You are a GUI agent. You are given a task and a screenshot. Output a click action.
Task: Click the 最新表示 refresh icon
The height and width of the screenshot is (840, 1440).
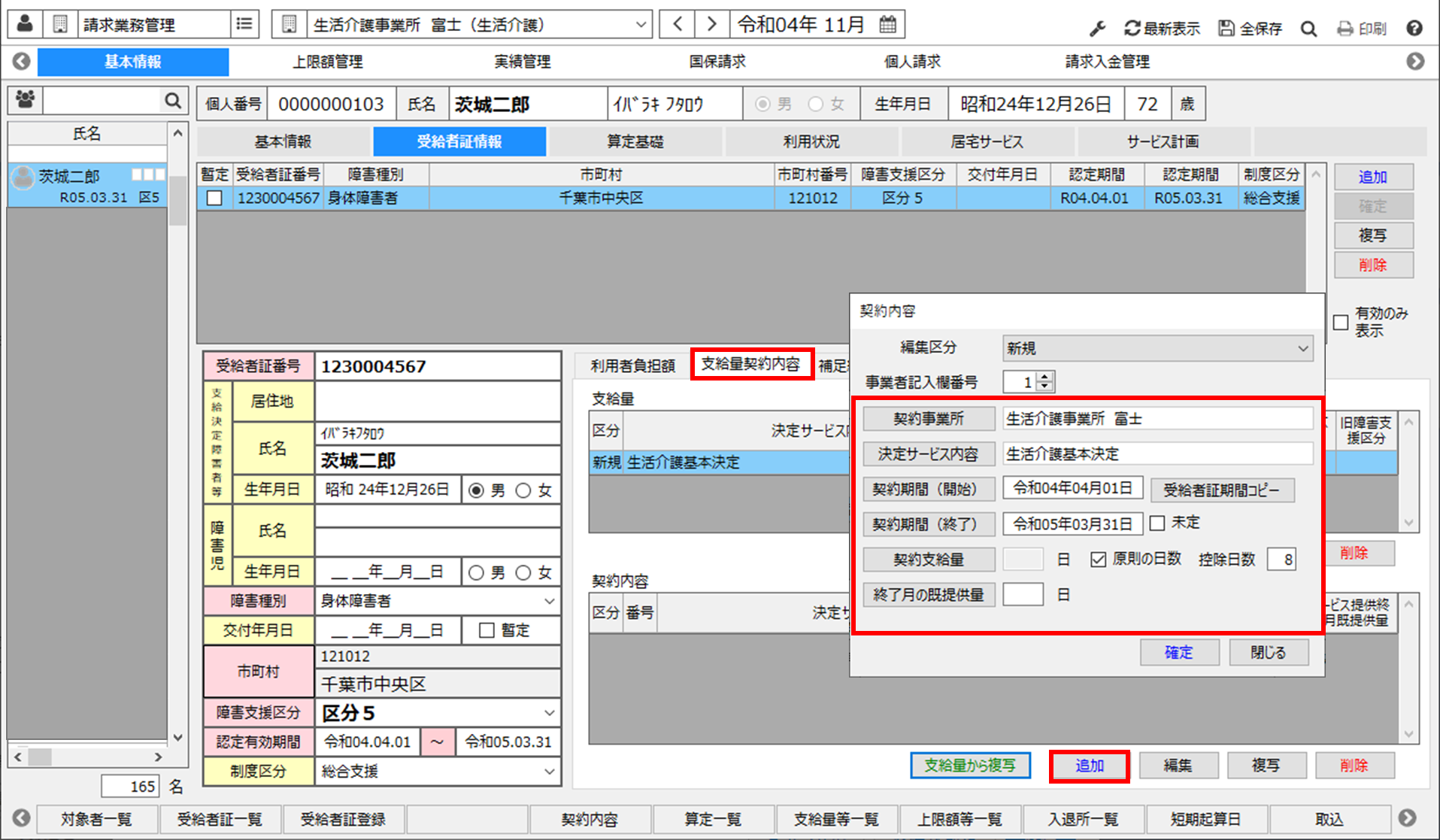point(1132,29)
